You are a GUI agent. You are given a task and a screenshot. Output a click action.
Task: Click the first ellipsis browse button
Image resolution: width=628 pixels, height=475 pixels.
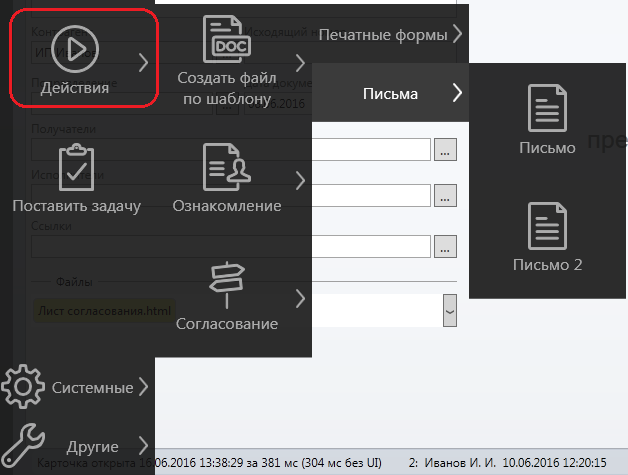445,149
